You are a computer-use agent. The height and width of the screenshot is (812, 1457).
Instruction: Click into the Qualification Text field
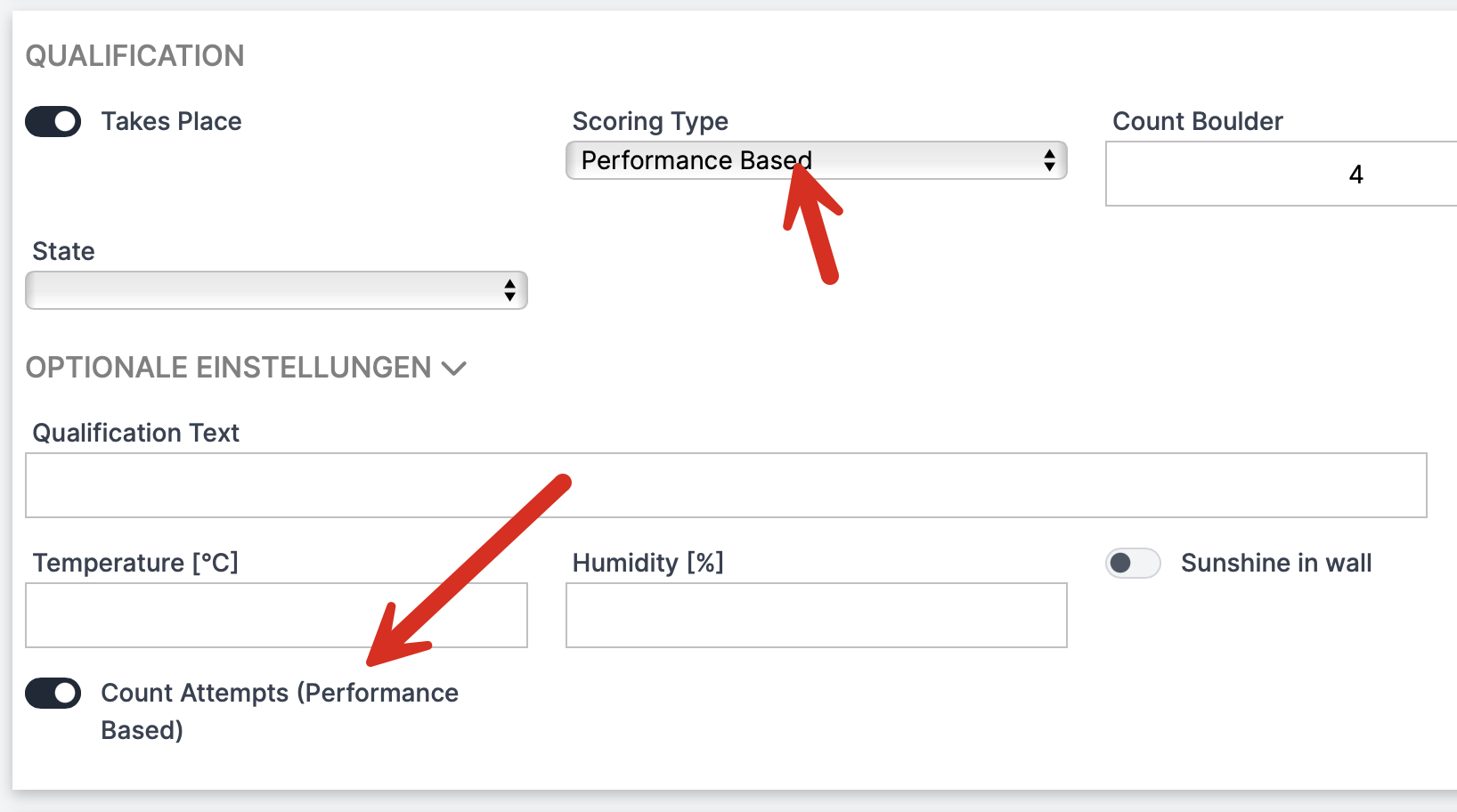pos(725,486)
